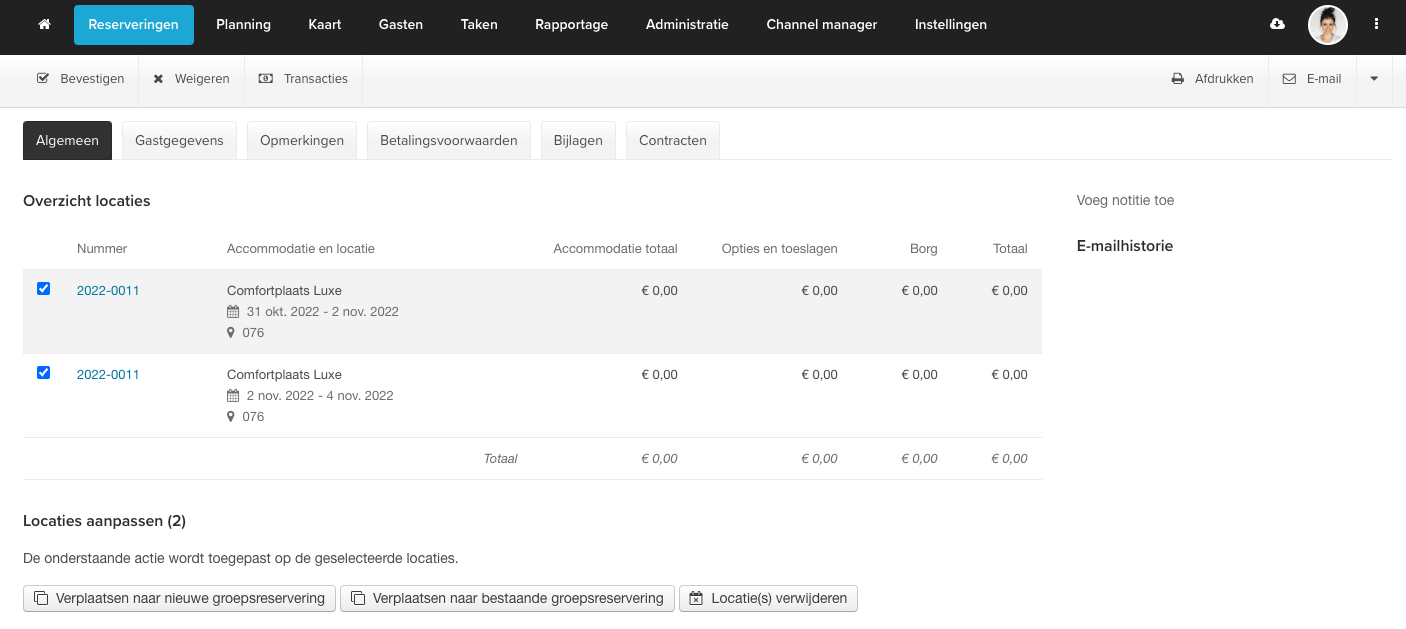Click the map pin icon in the second row

231,417
